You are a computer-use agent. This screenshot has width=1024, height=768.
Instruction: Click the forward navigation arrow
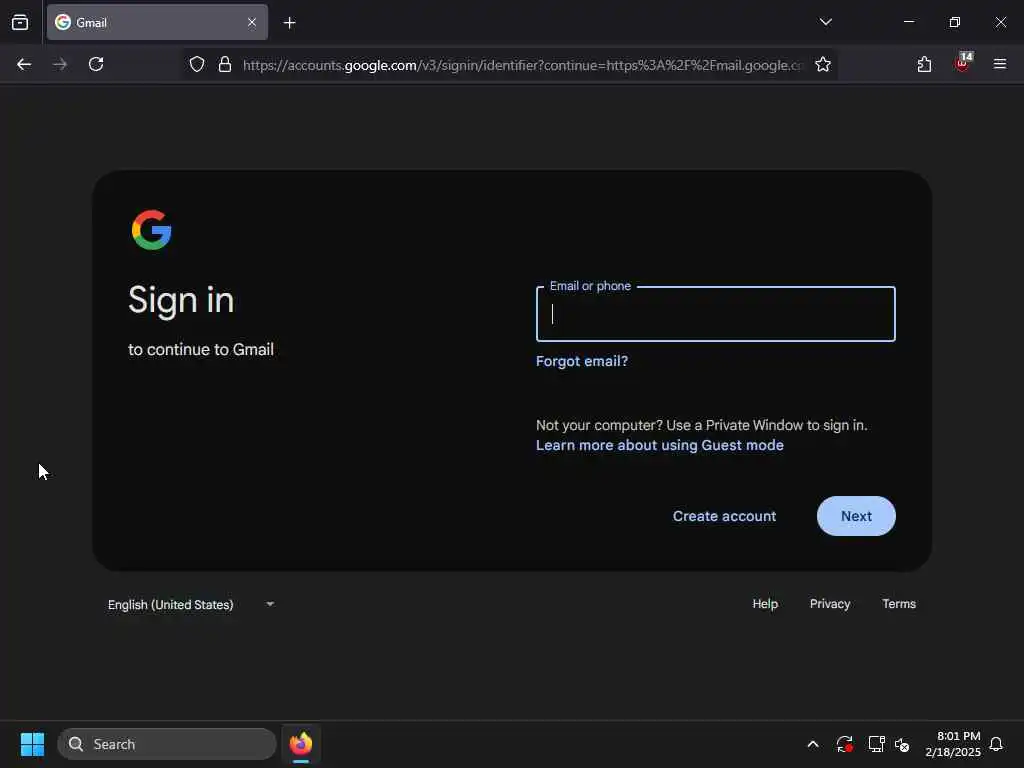[x=60, y=64]
